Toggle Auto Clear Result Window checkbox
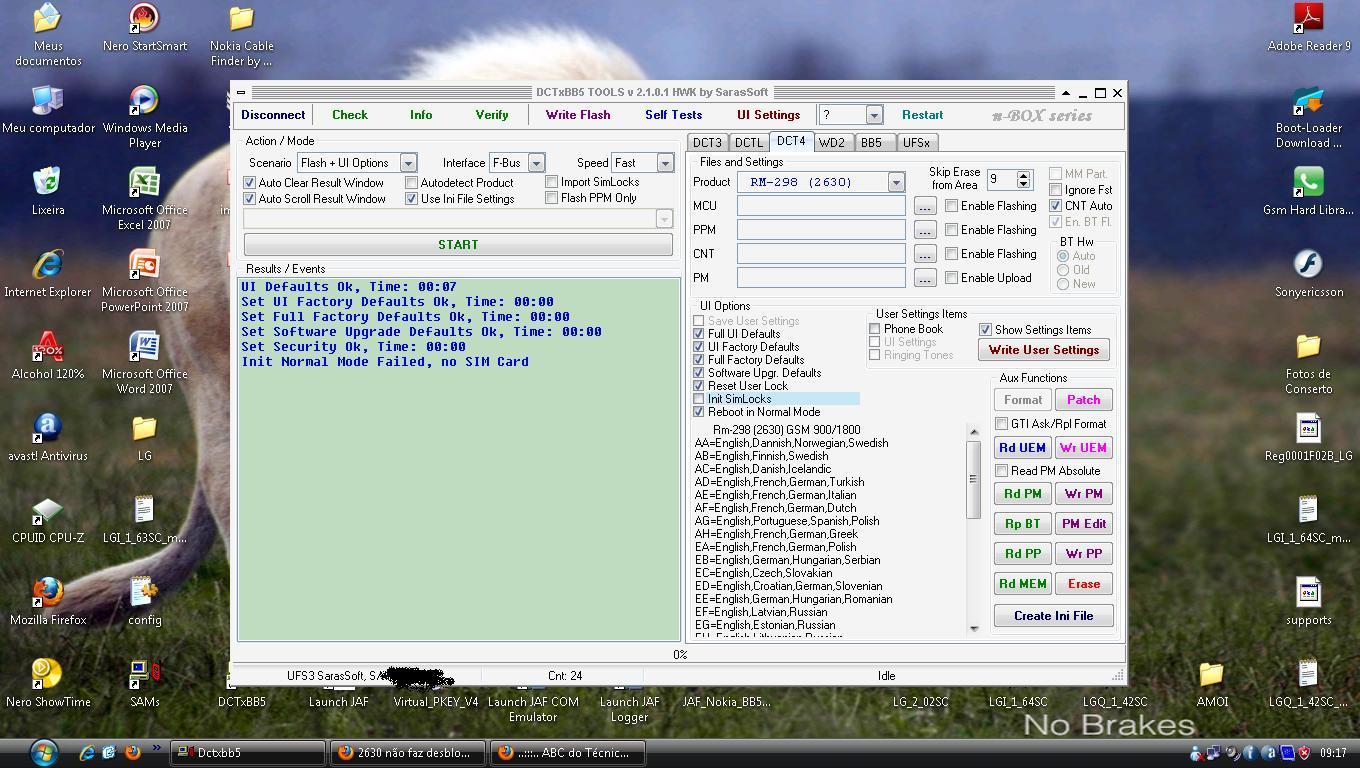1360x768 pixels. 250,183
